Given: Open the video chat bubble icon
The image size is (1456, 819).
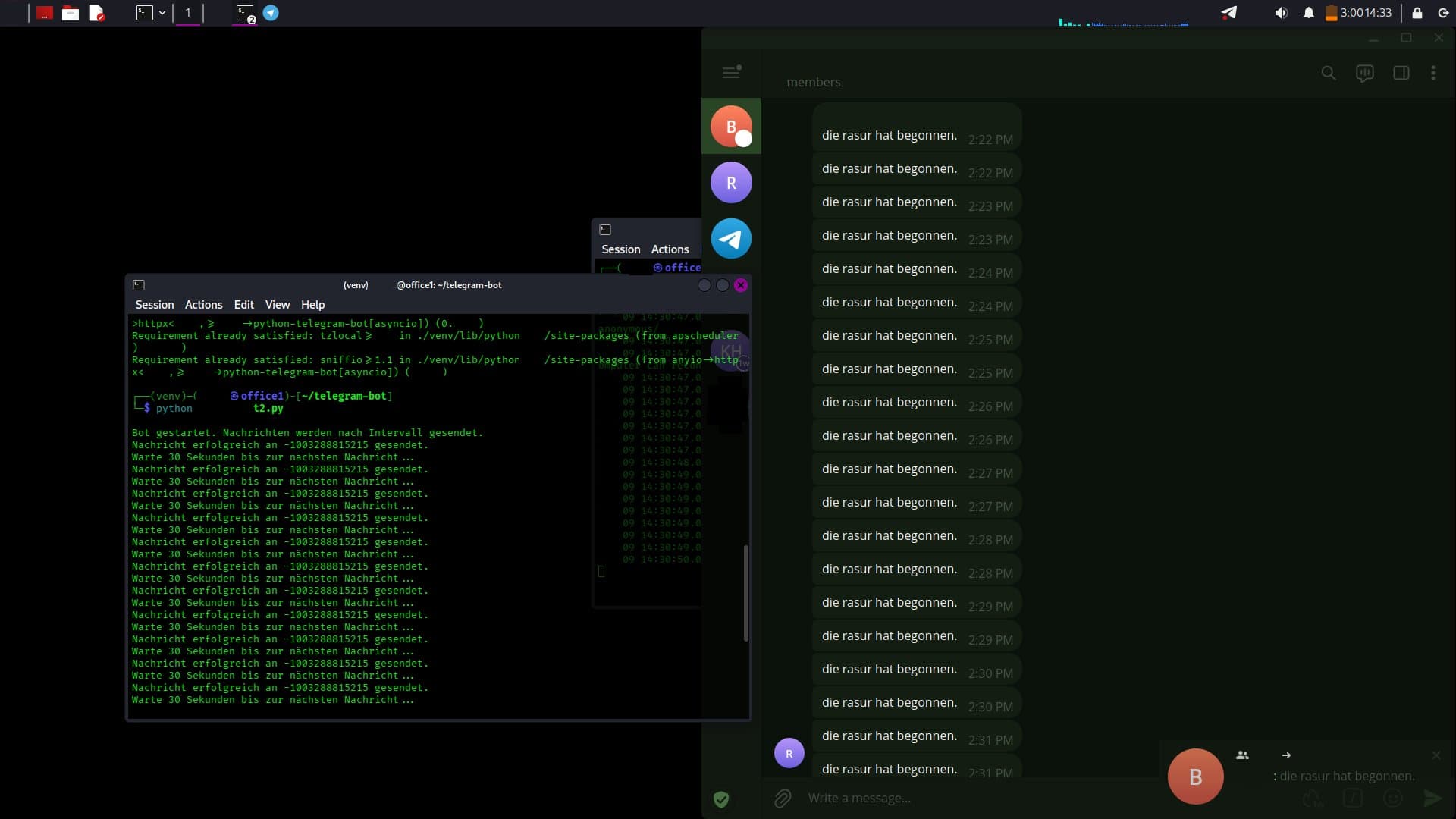Looking at the screenshot, I should [x=1364, y=73].
